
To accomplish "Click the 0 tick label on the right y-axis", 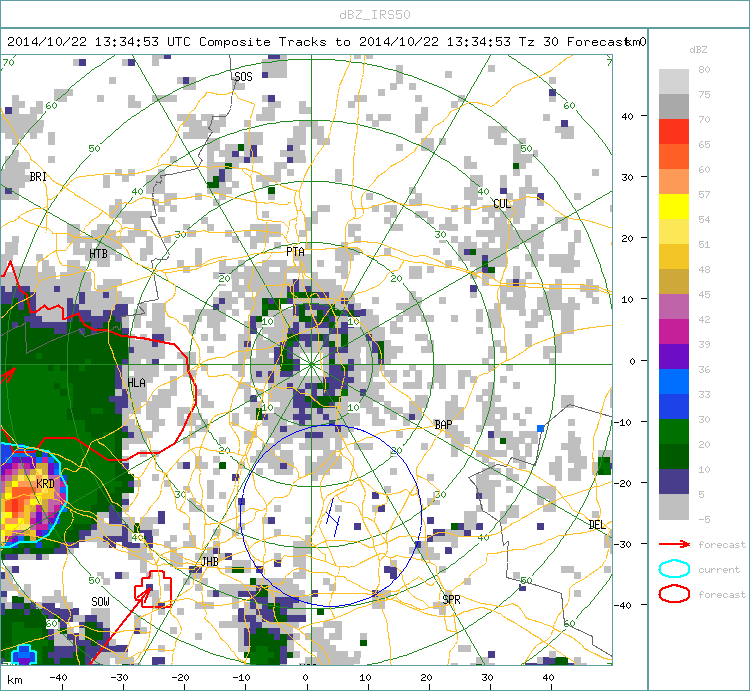I will (x=632, y=361).
